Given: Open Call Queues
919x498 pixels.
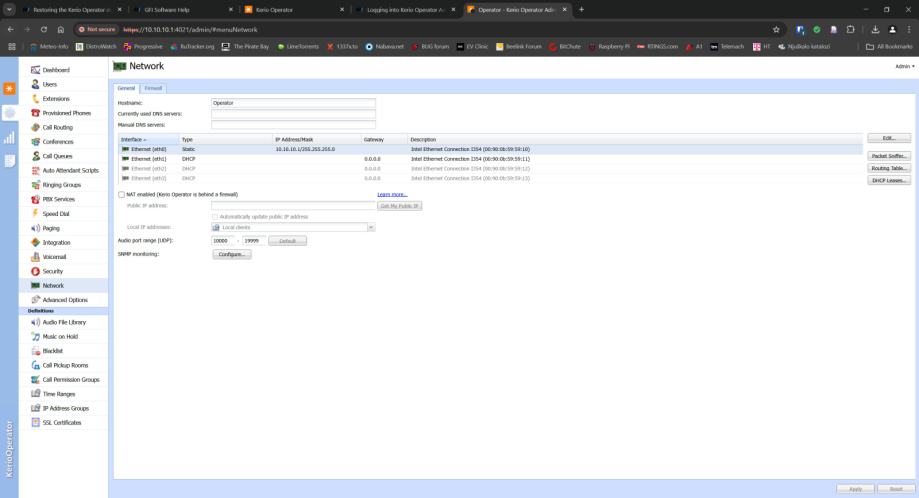Looking at the screenshot, I should [57, 156].
